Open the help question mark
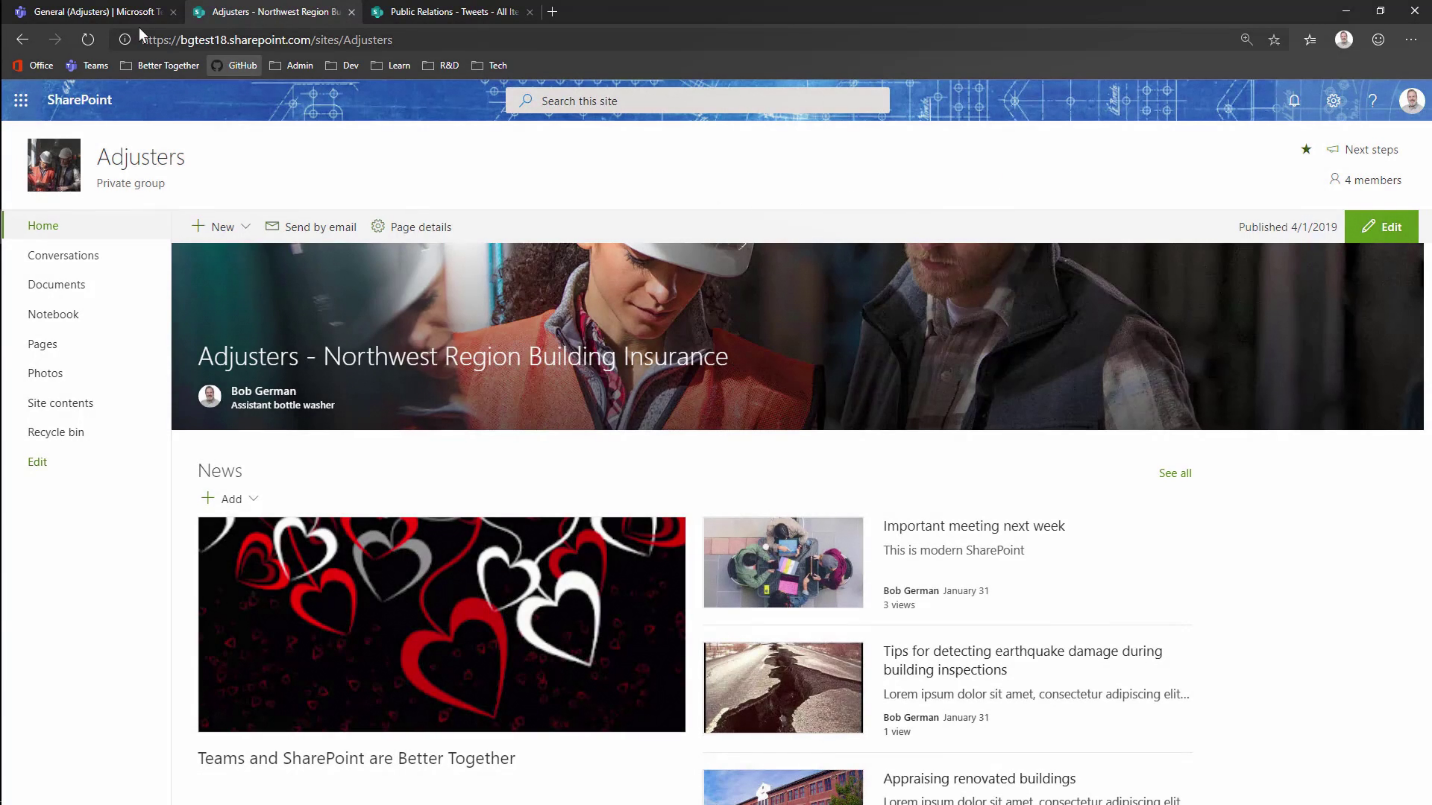 [1373, 100]
